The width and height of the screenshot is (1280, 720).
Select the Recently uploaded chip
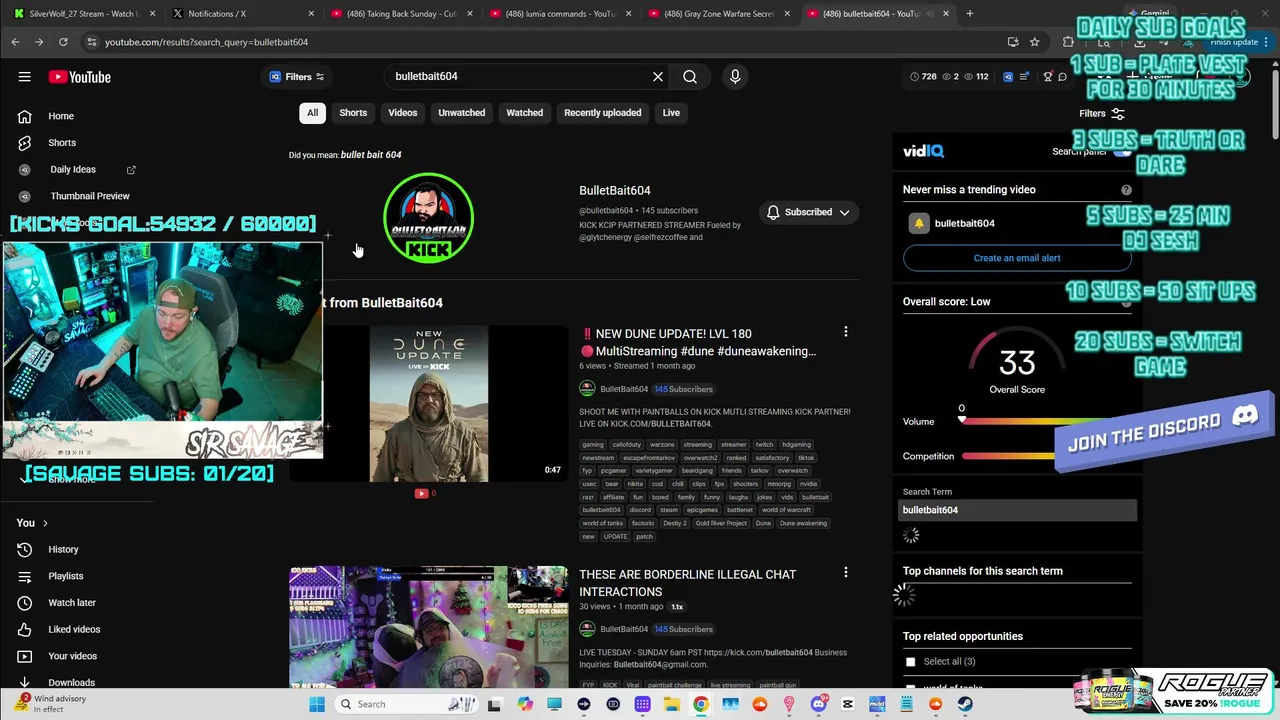pyautogui.click(x=603, y=113)
